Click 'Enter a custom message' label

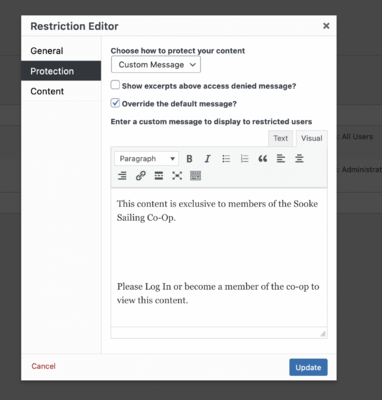coord(211,122)
